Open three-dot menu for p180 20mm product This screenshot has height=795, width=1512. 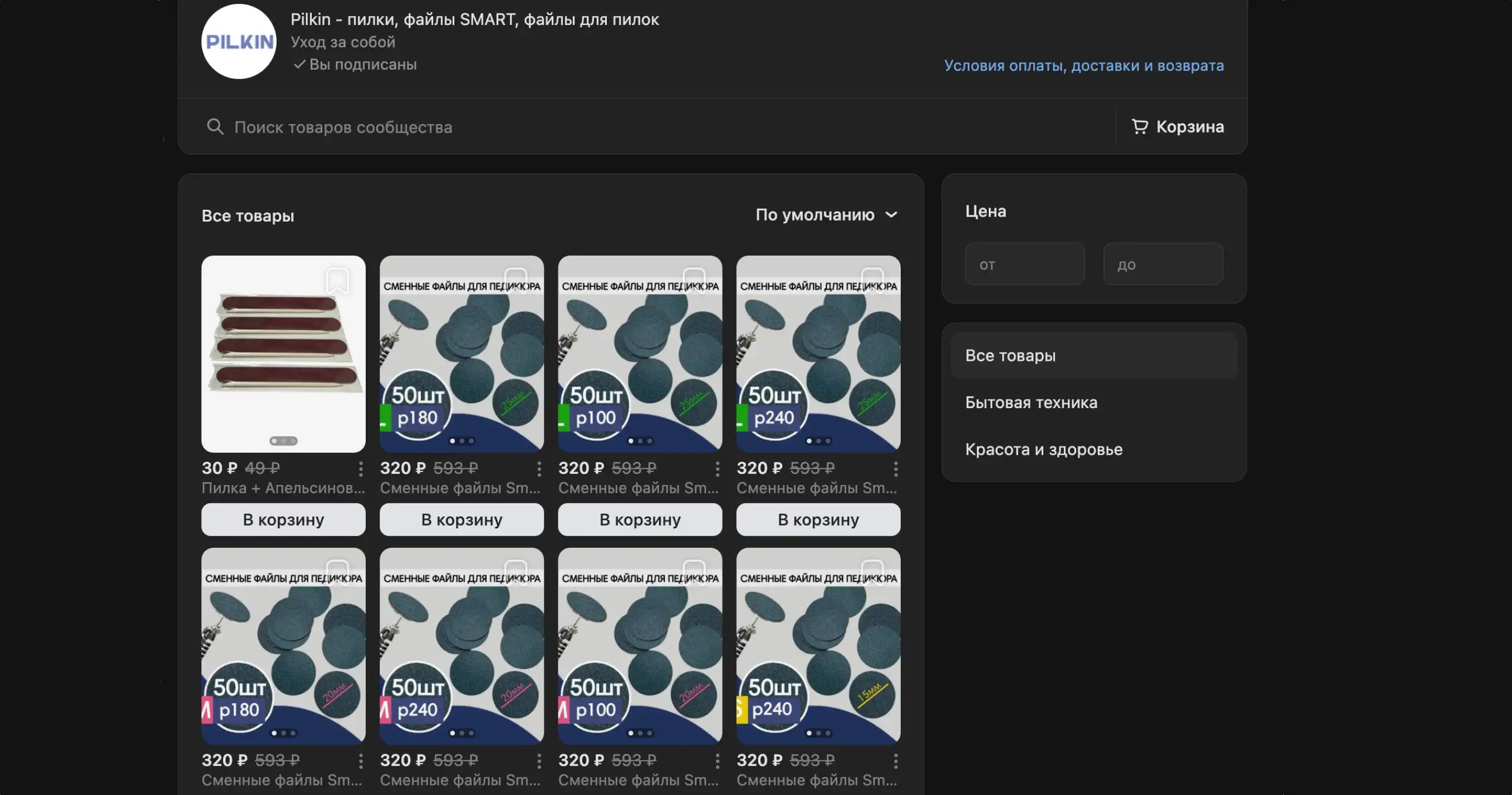pos(360,761)
